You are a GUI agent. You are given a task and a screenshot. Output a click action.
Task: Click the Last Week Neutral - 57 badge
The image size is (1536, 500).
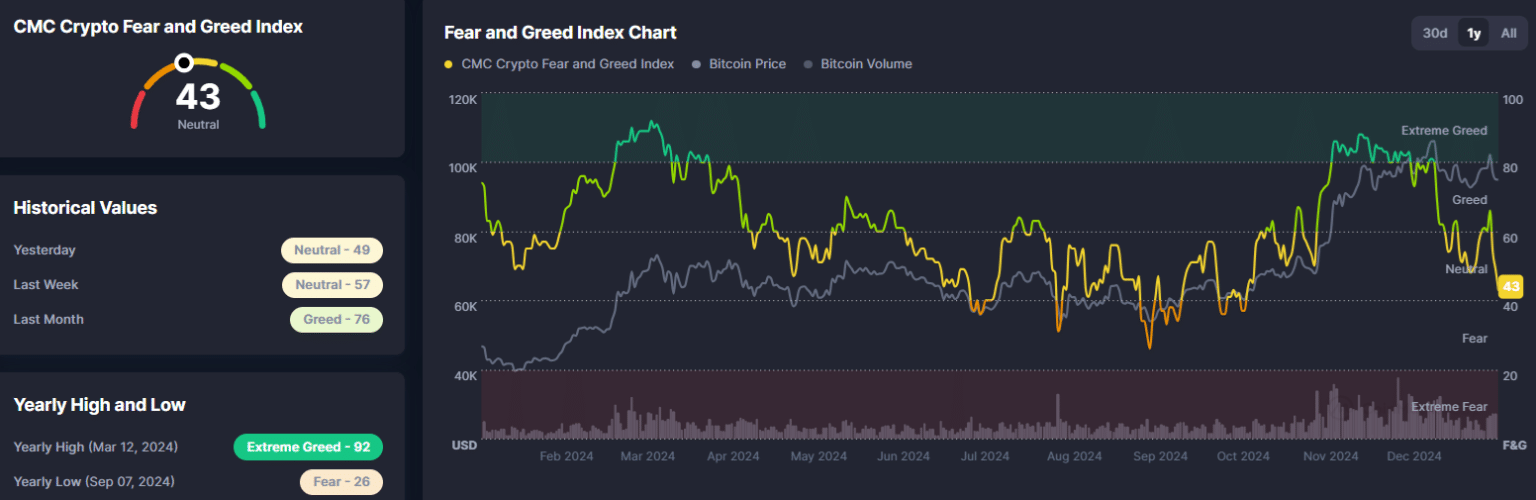[332, 285]
